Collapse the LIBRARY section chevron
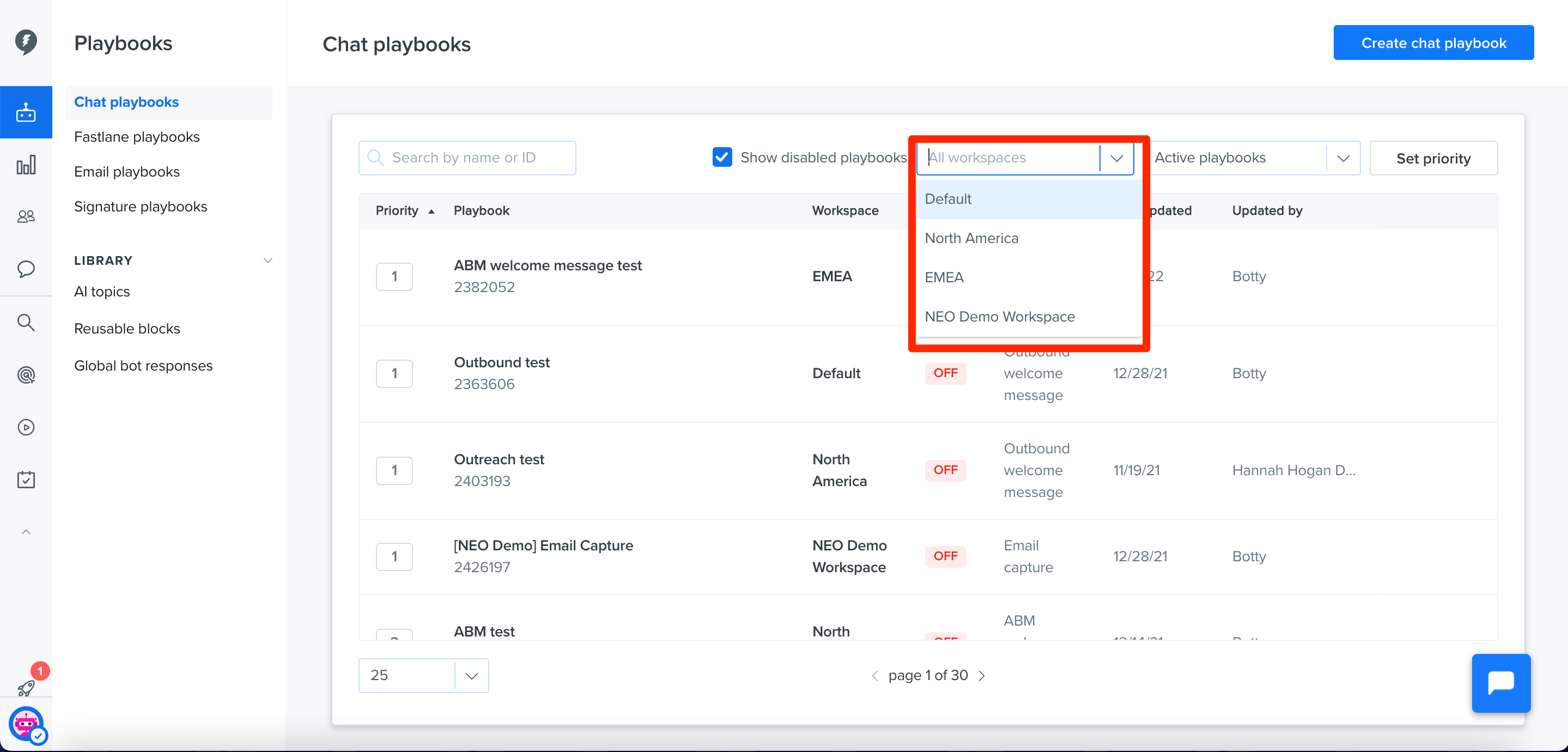The height and width of the screenshot is (752, 1568). point(267,260)
